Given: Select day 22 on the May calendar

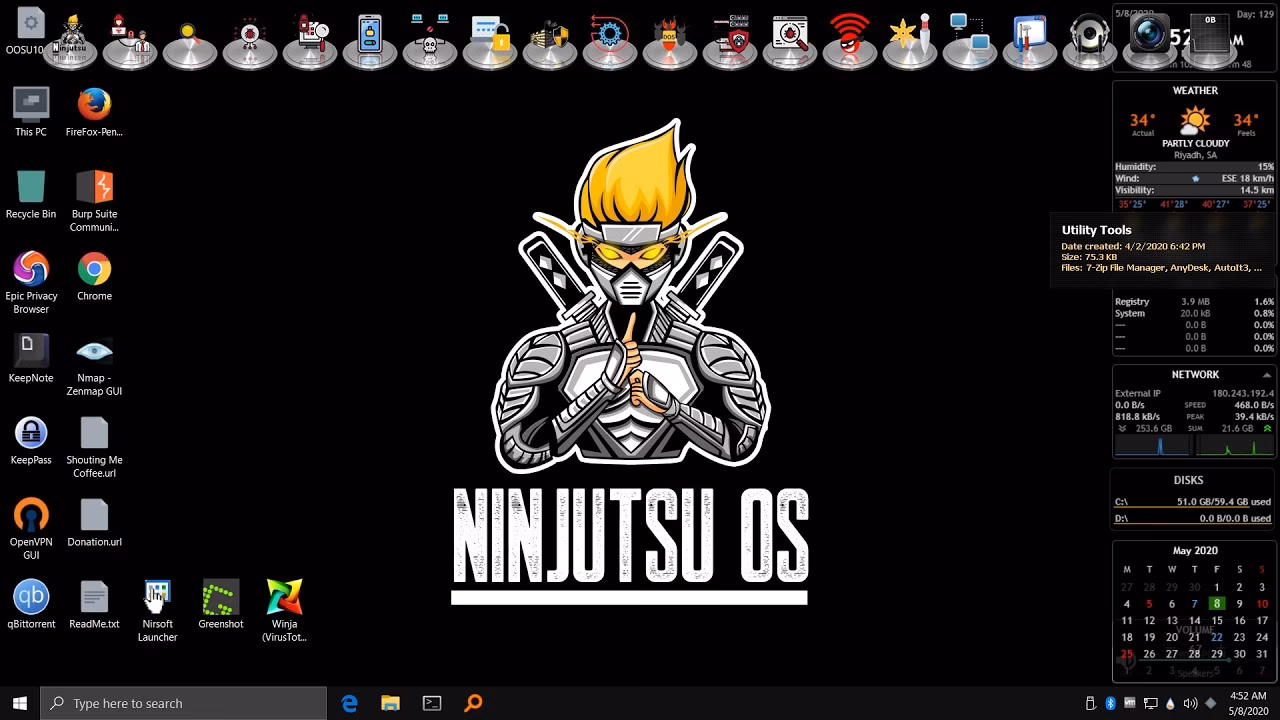Looking at the screenshot, I should [1217, 636].
